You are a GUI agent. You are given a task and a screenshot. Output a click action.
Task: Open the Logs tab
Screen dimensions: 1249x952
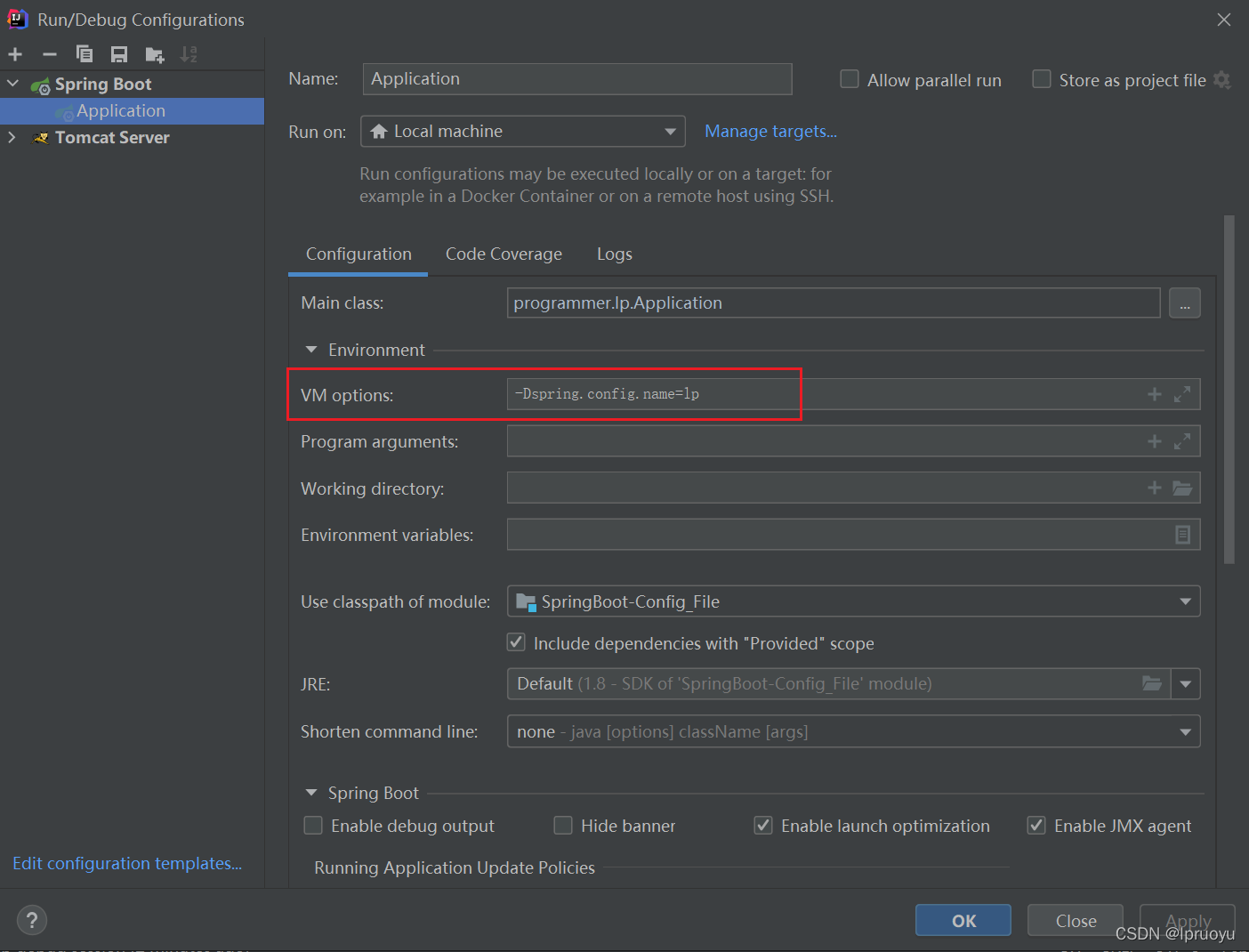pos(615,254)
